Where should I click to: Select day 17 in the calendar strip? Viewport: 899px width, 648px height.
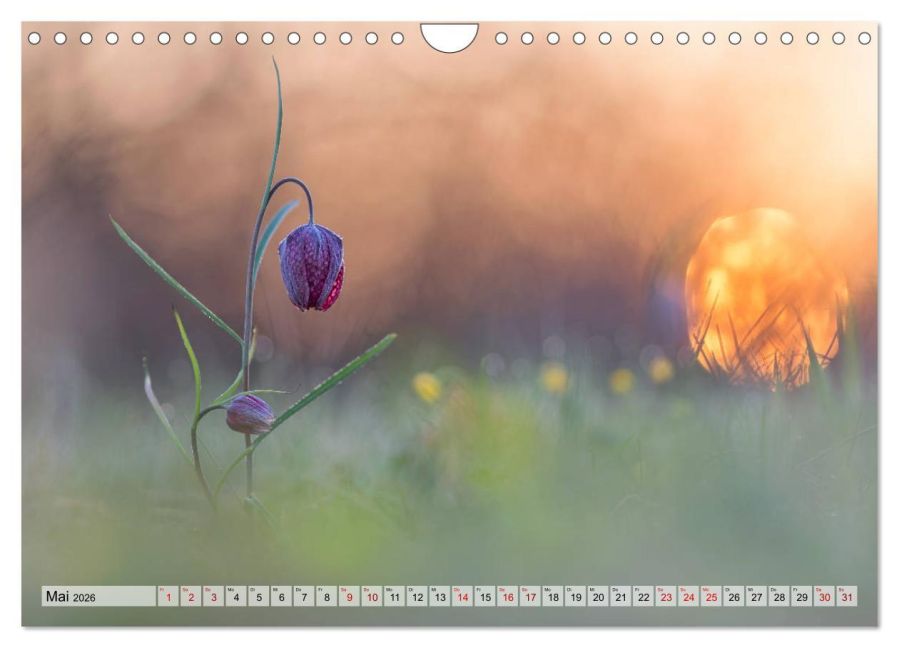point(531,596)
